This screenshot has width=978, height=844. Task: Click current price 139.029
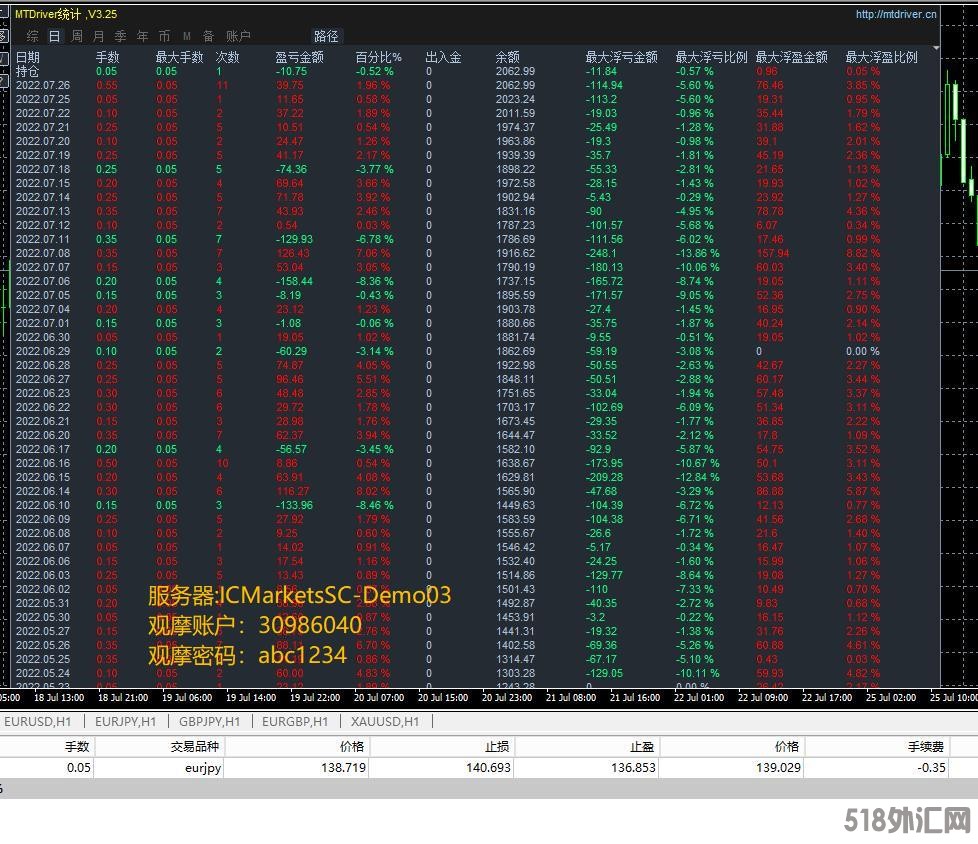778,768
